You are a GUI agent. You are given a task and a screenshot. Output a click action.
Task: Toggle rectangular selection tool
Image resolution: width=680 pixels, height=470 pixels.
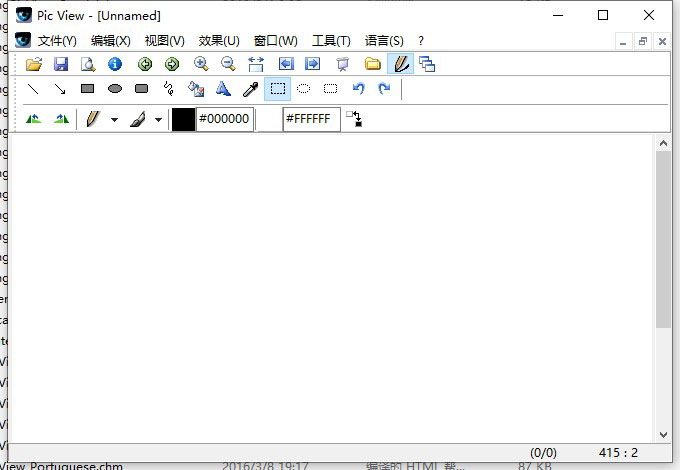point(278,89)
